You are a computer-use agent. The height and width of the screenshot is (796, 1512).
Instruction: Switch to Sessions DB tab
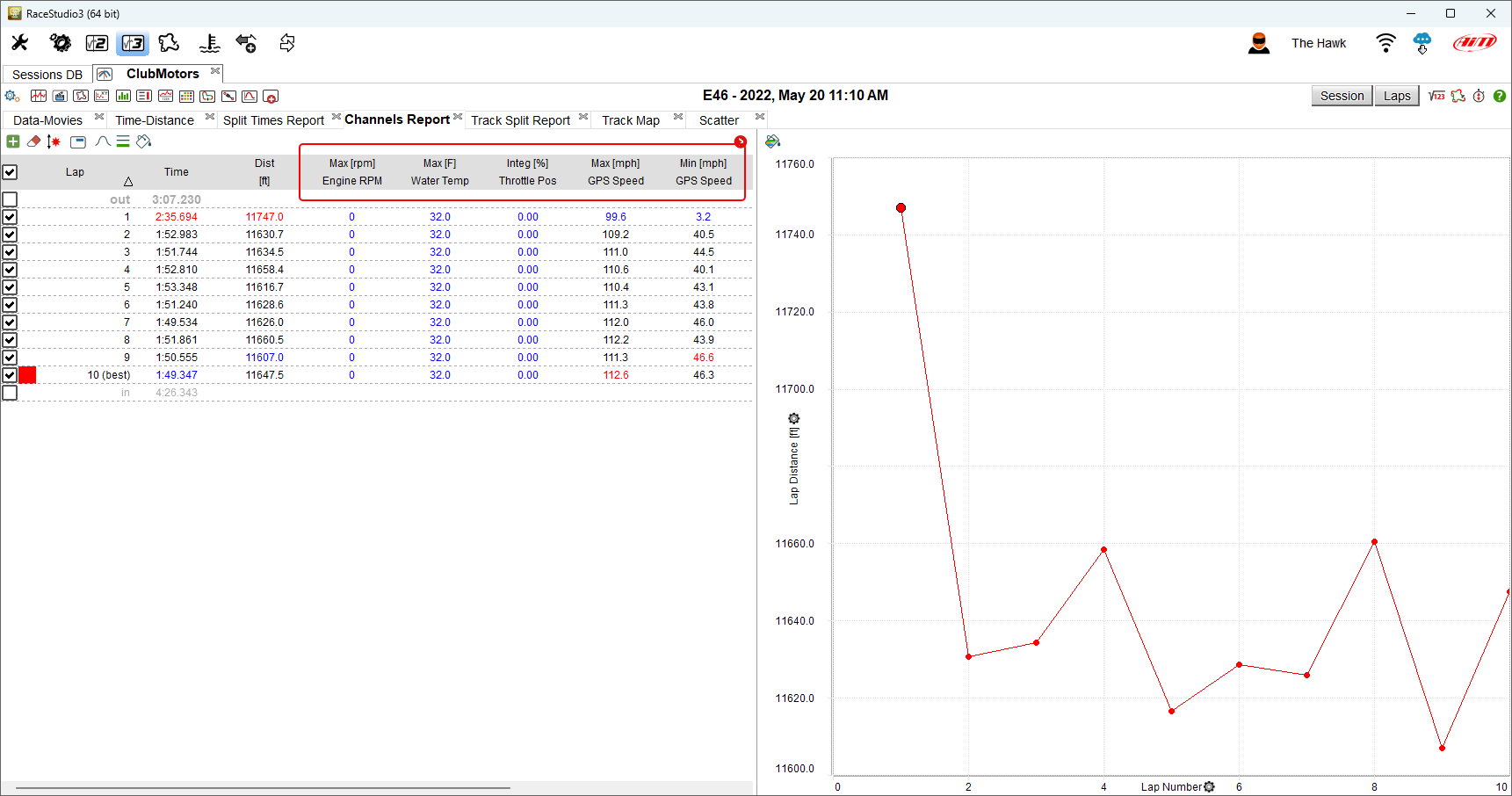pos(47,75)
